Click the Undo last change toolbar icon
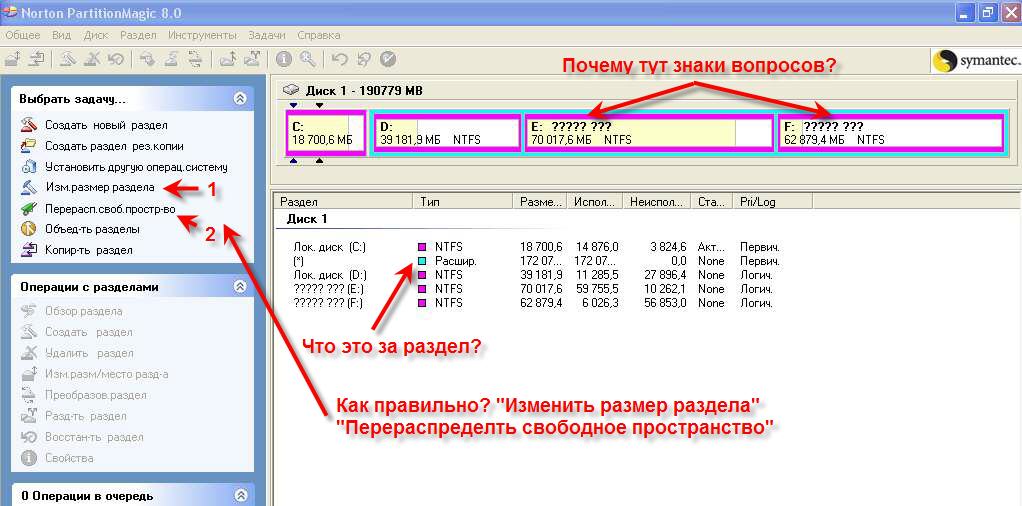 tap(339, 59)
